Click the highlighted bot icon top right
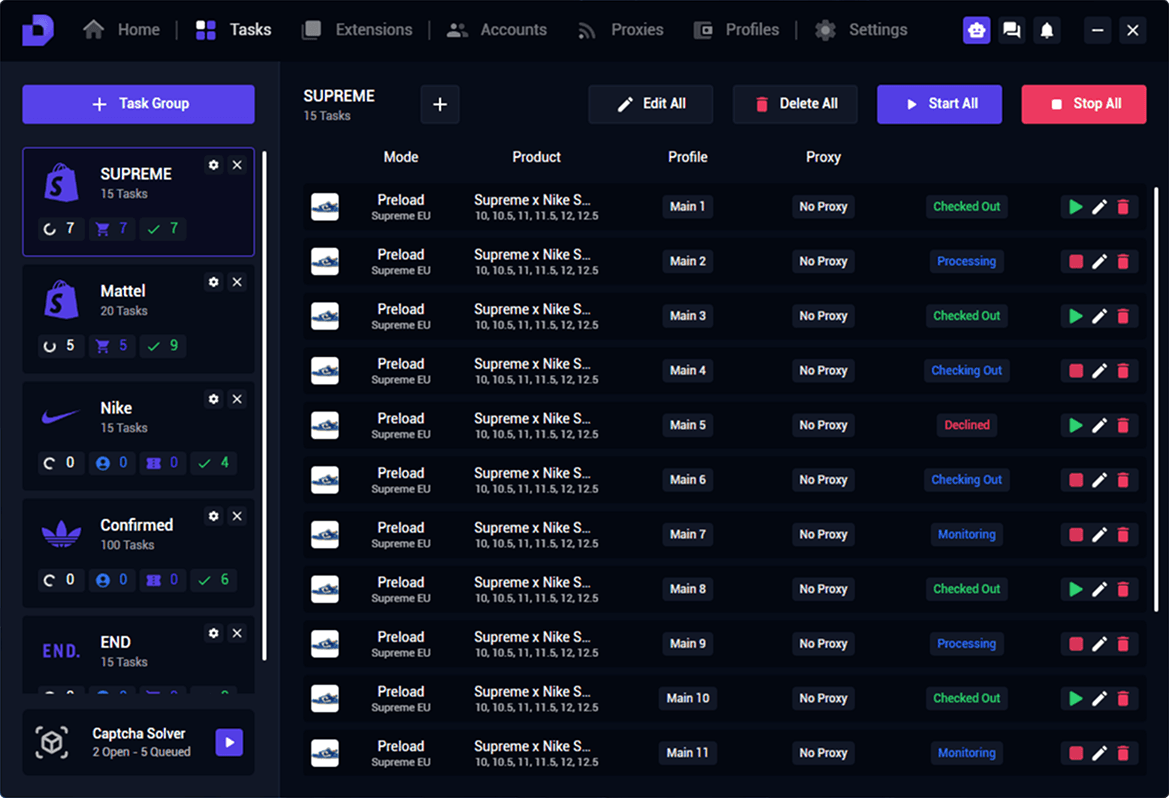Image resolution: width=1169 pixels, height=798 pixels. (x=976, y=30)
